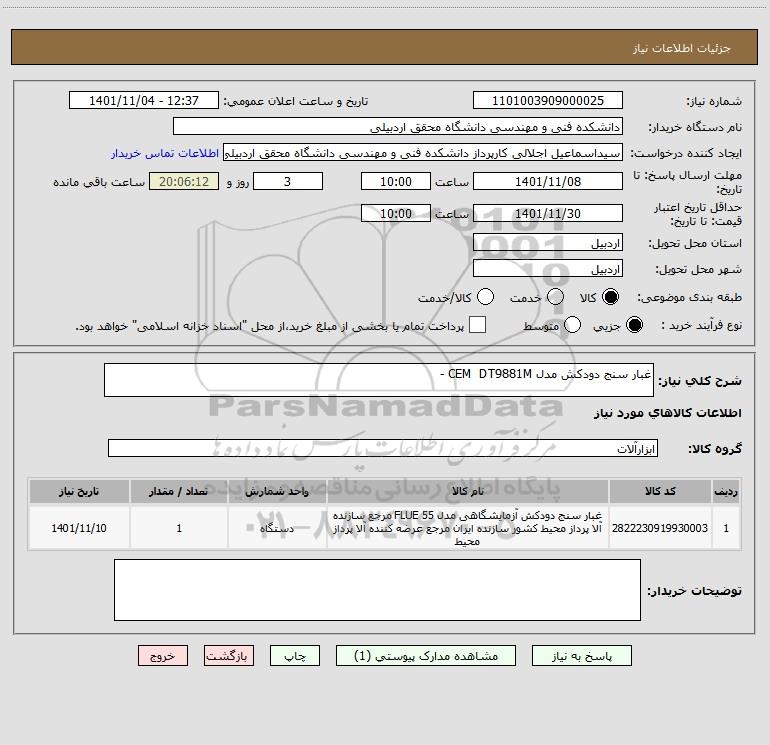Click the نام کالا column header
The height and width of the screenshot is (745, 770).
[468, 491]
